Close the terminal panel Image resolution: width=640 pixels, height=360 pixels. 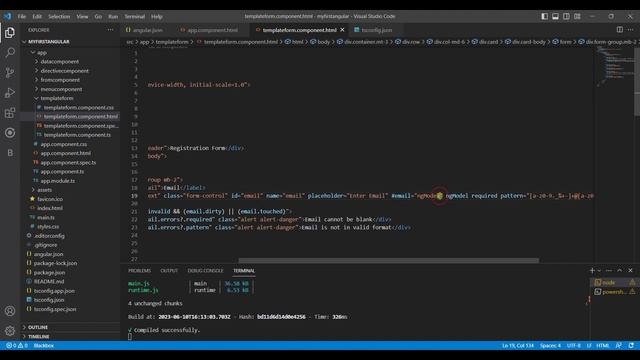630,271
